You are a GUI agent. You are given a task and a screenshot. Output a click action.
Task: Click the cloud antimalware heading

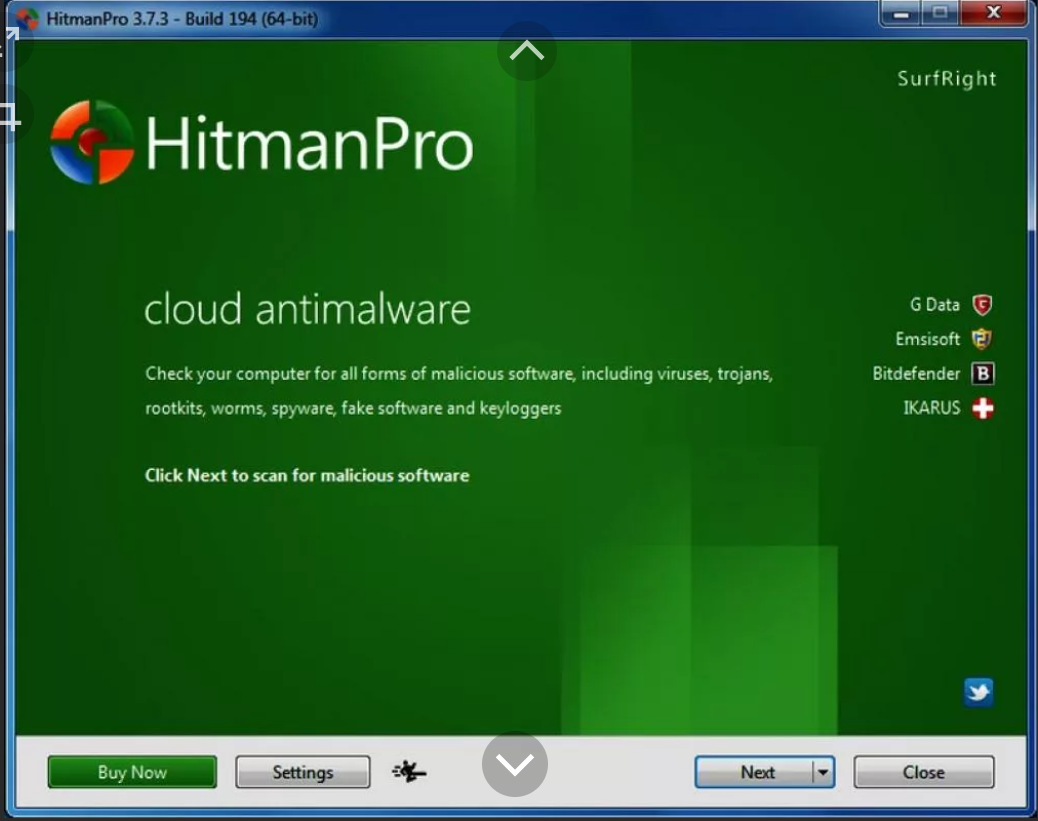click(307, 309)
